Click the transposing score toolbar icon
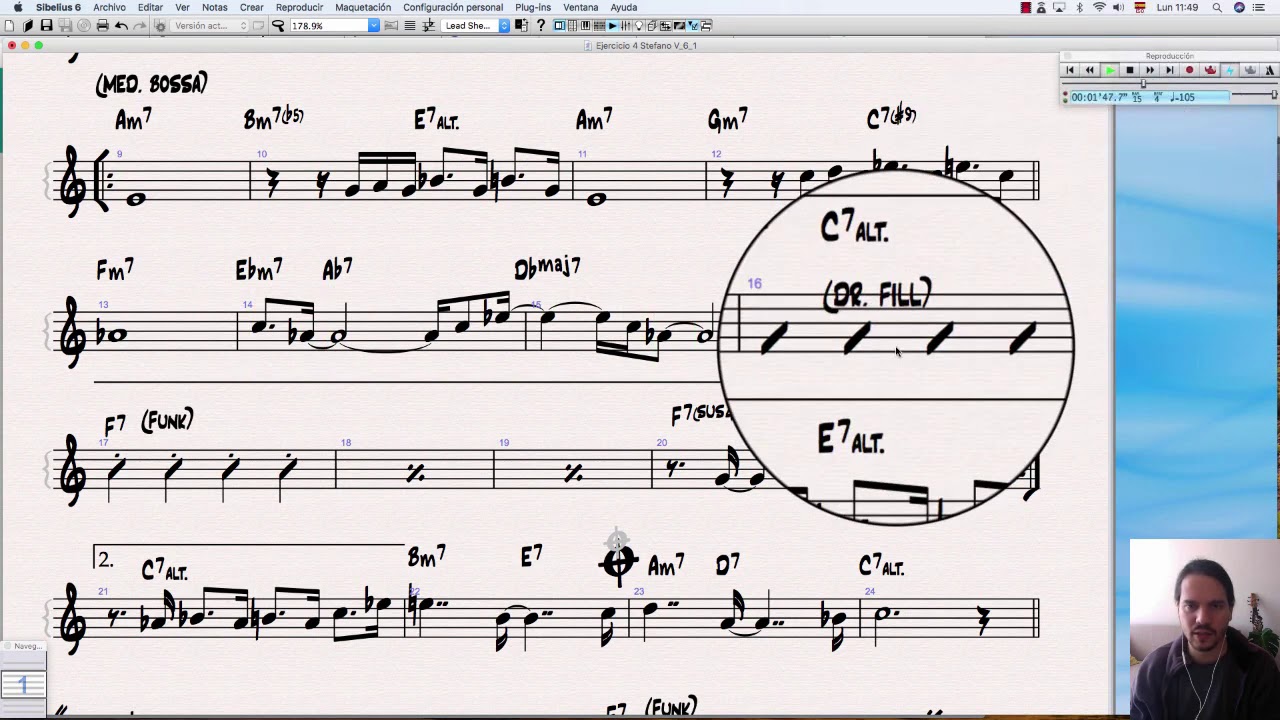This screenshot has width=1280, height=720. 429,25
